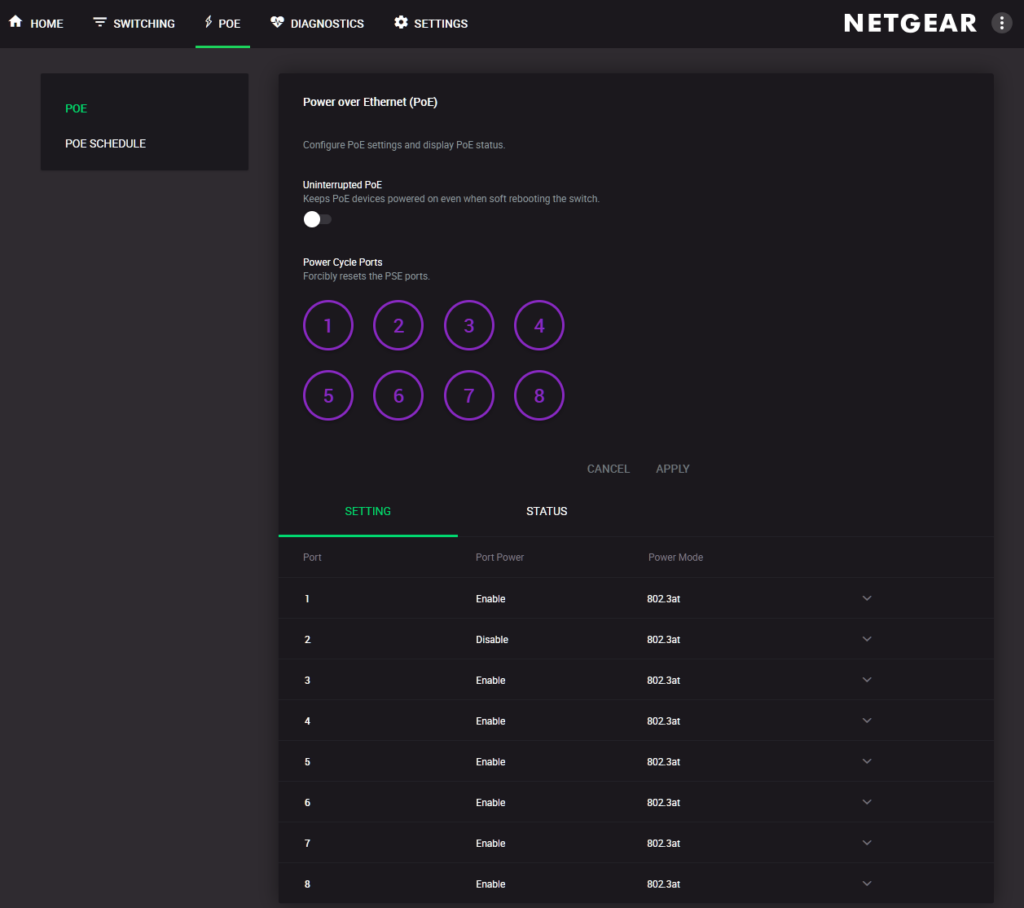1024x908 pixels.
Task: Expand port 4 row chevron
Action: (867, 721)
